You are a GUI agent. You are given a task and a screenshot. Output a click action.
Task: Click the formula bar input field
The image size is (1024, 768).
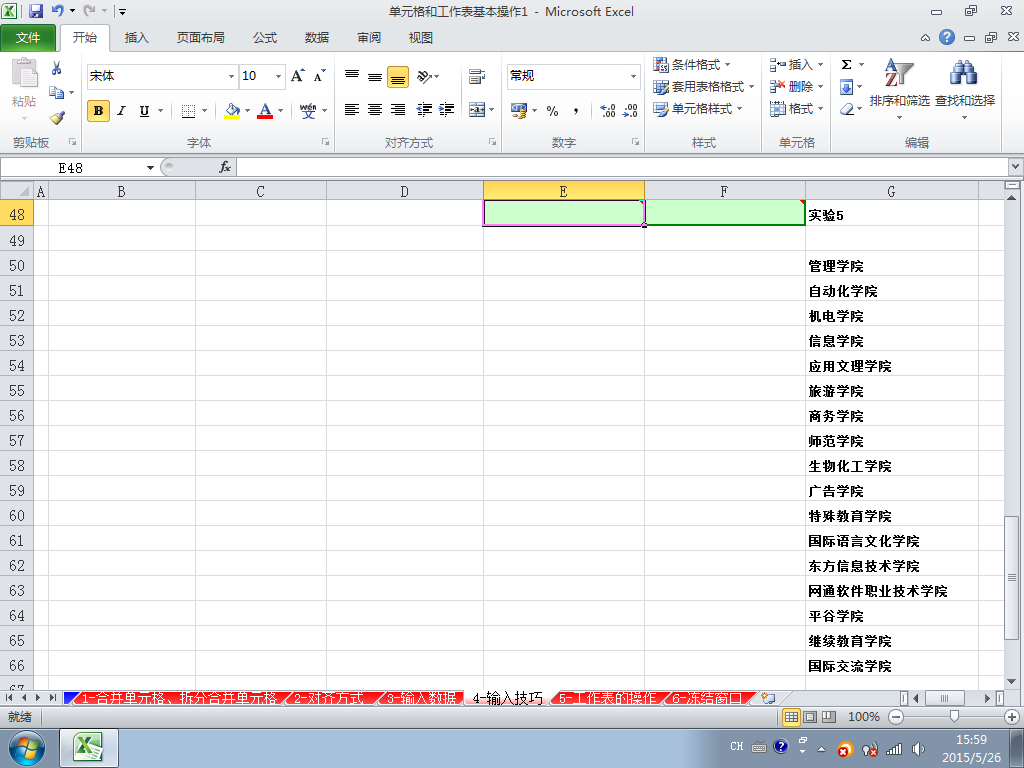(x=622, y=168)
